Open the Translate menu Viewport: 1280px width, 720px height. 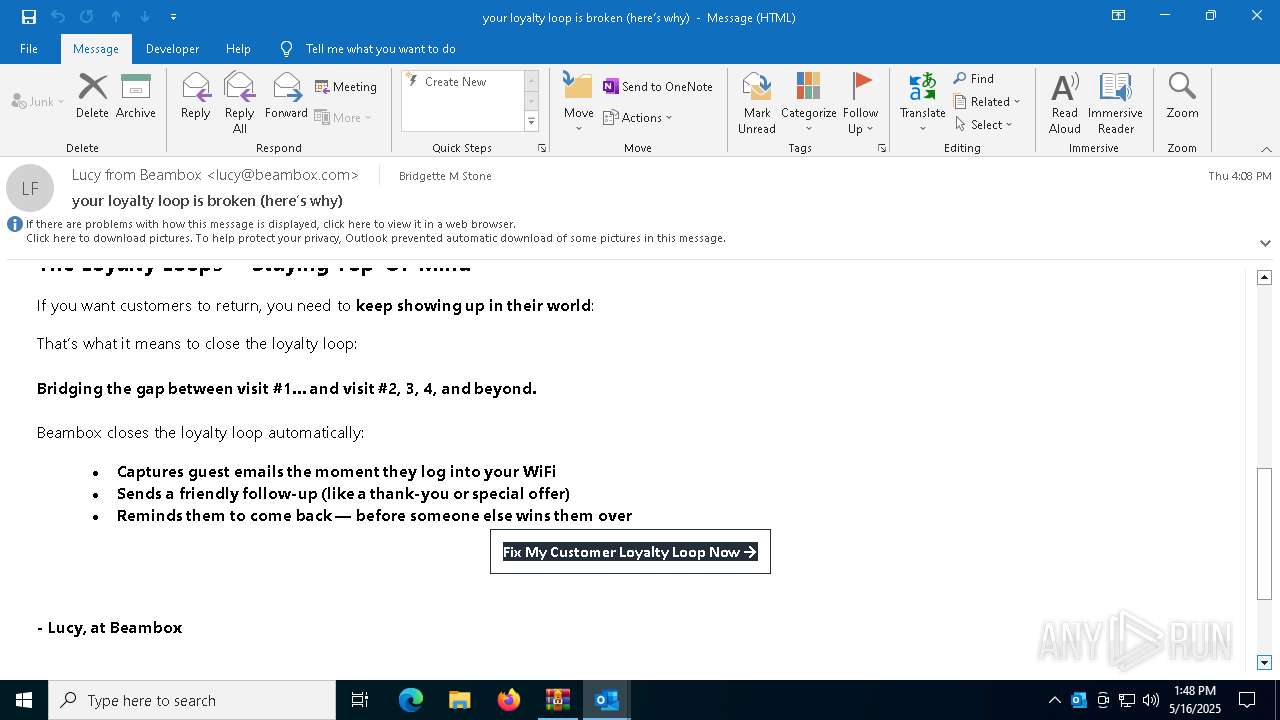click(x=922, y=103)
